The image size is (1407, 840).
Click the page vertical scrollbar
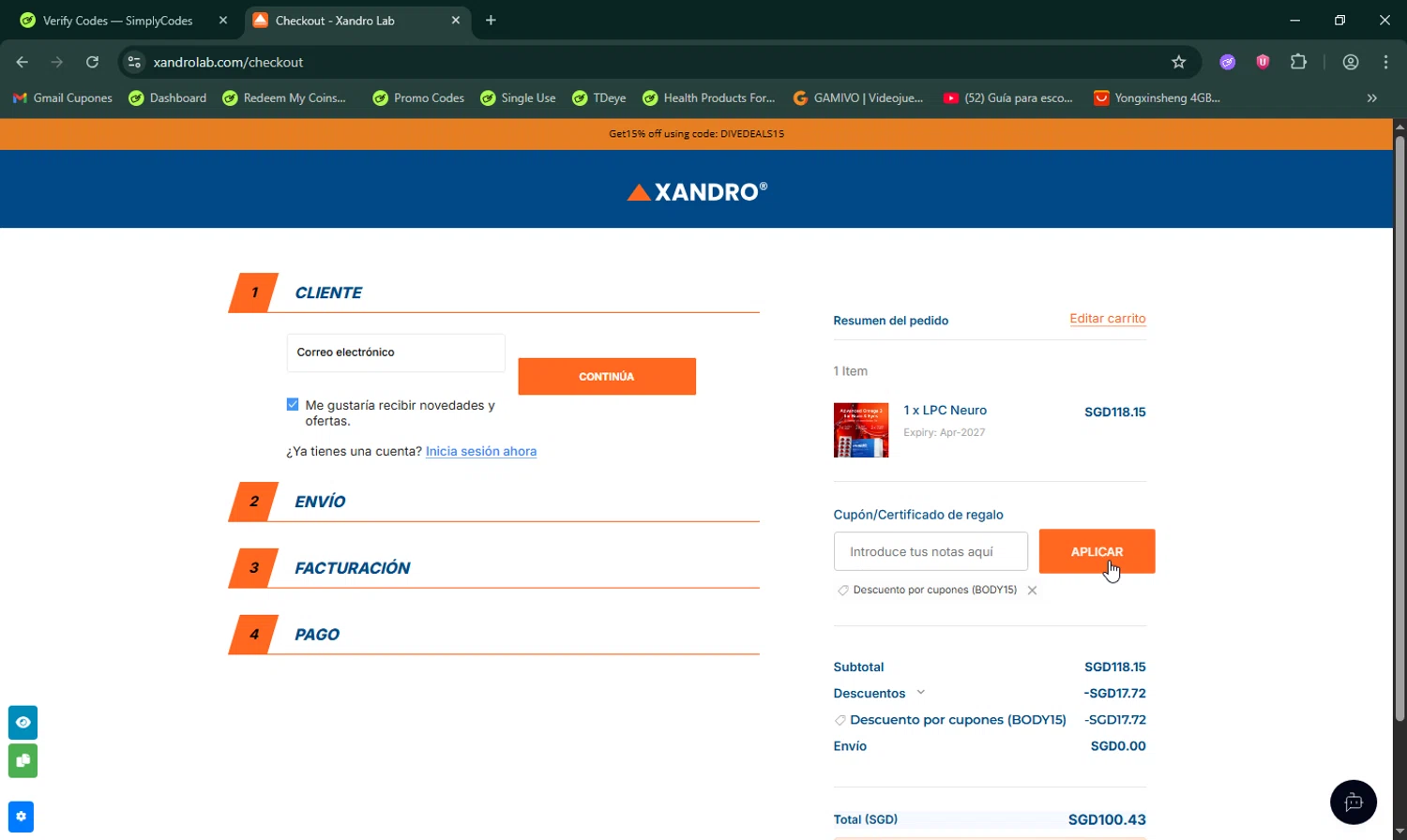[1399, 428]
